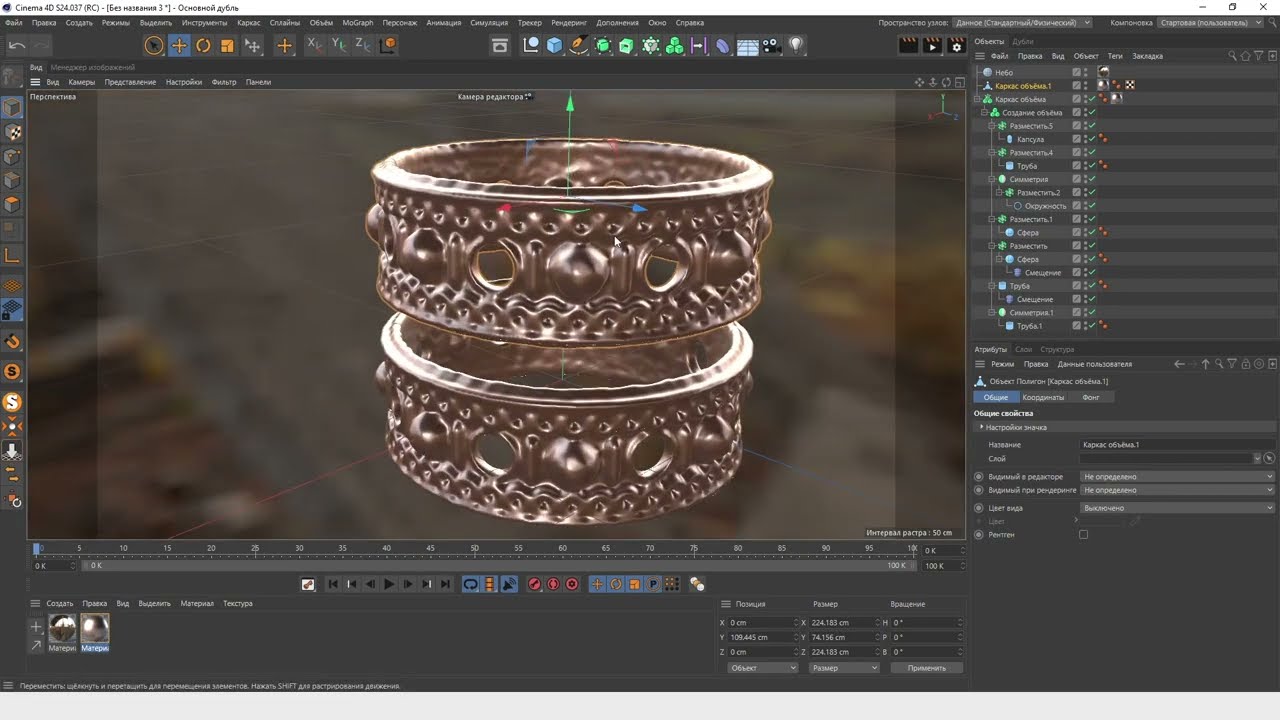Click the Magnet tool icon in sidebar
The image size is (1280, 720).
pos(12,342)
